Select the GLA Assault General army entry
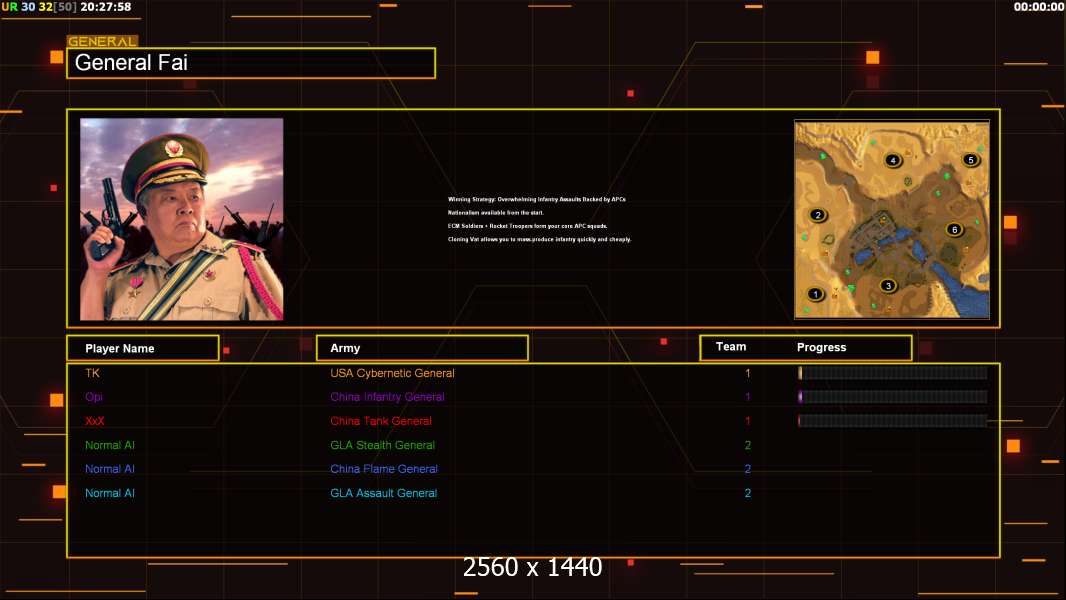 coord(383,493)
